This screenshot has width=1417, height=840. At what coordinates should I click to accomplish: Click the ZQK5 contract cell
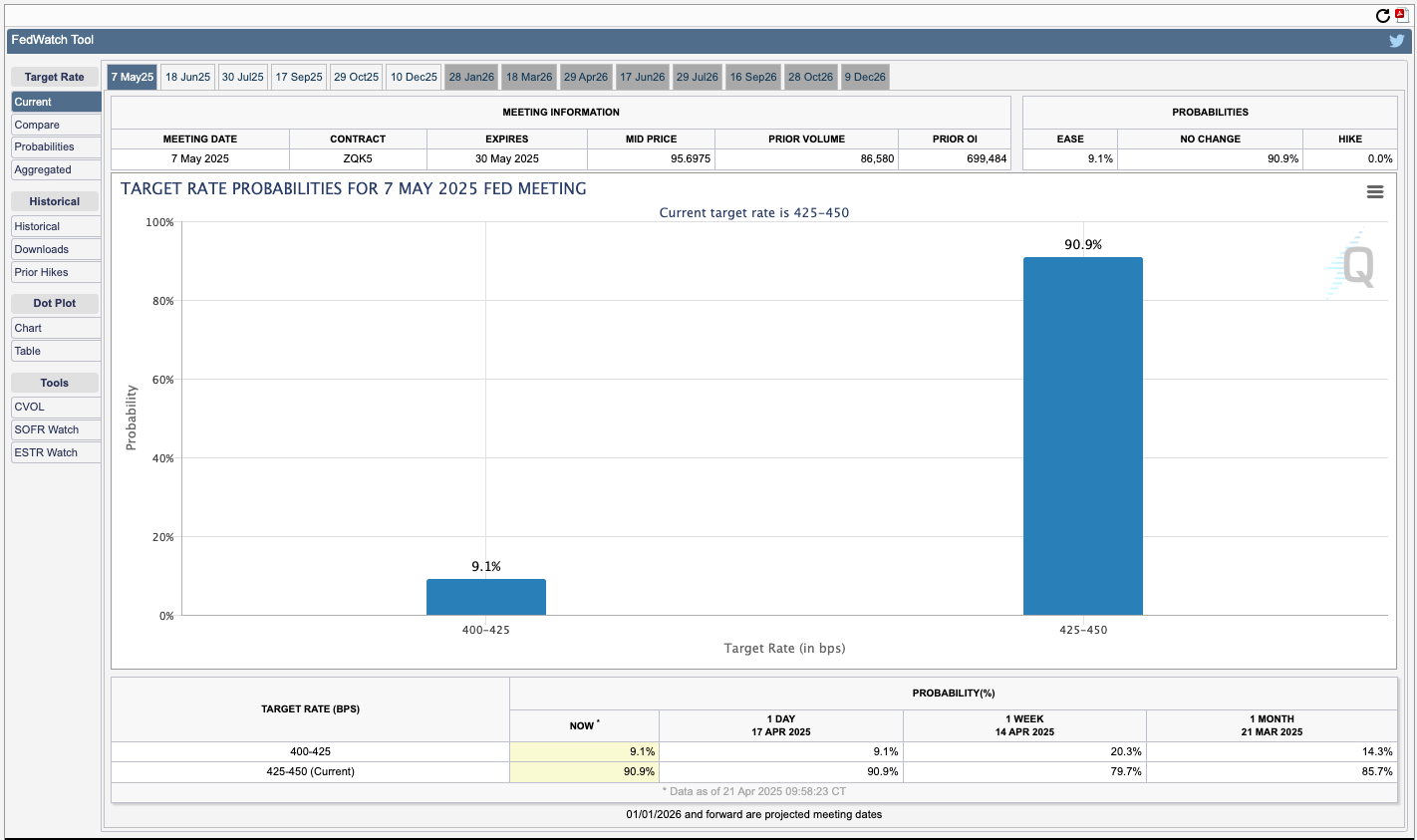[358, 158]
